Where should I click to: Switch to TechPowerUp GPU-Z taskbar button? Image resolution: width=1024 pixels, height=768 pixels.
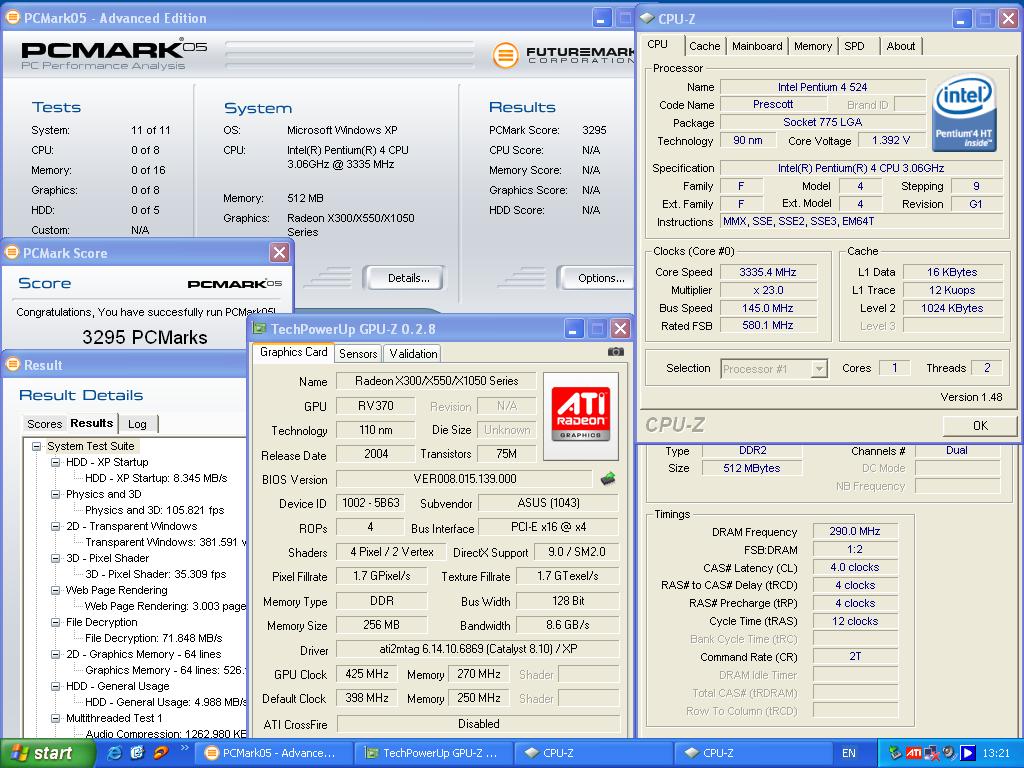[434, 753]
